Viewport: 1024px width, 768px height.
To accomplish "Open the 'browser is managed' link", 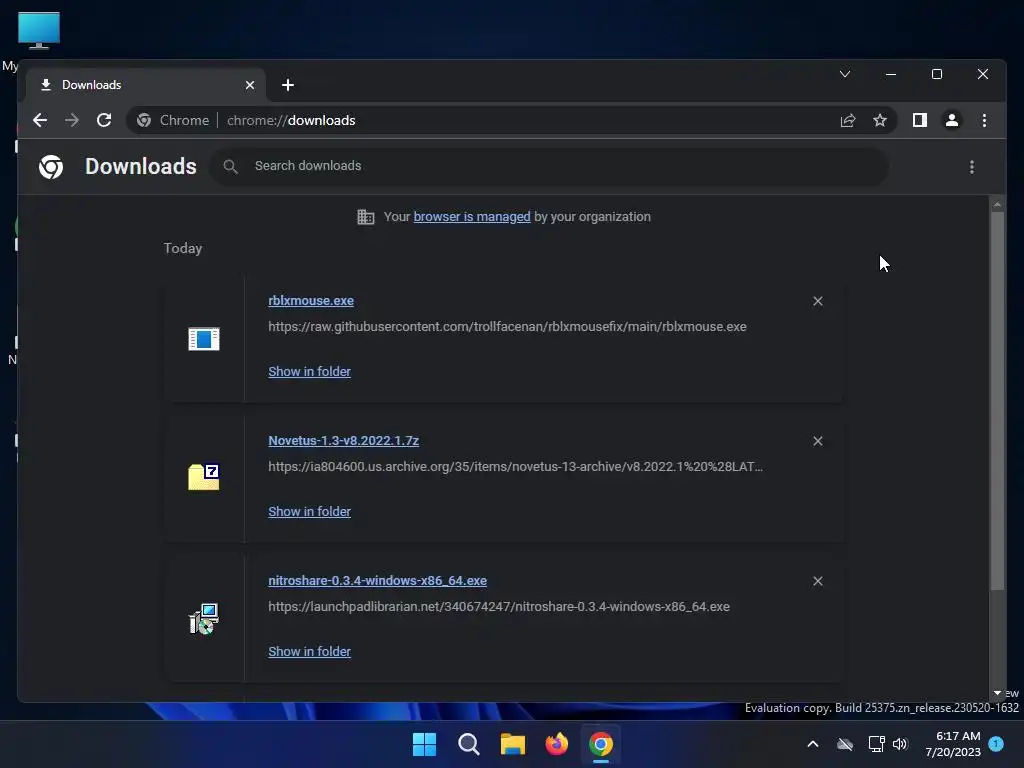I will (472, 217).
